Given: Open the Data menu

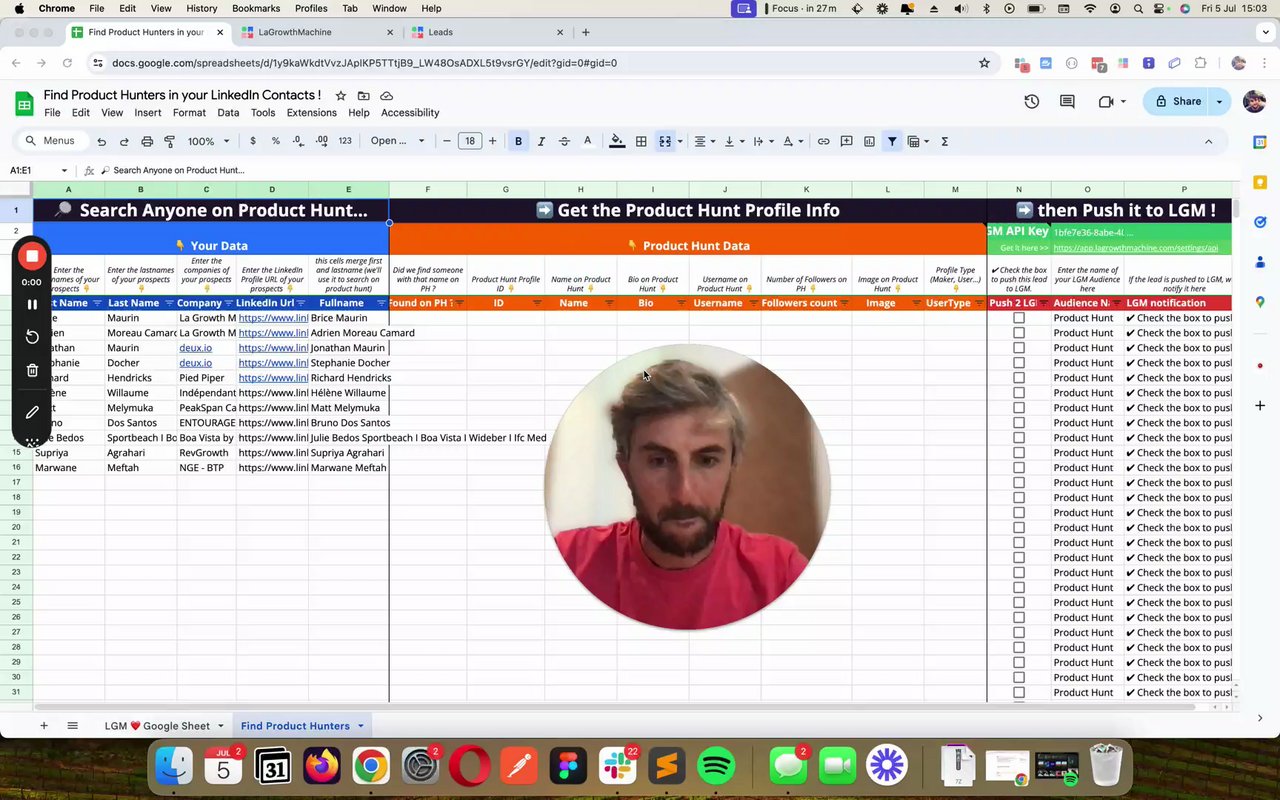Looking at the screenshot, I should pos(228,113).
